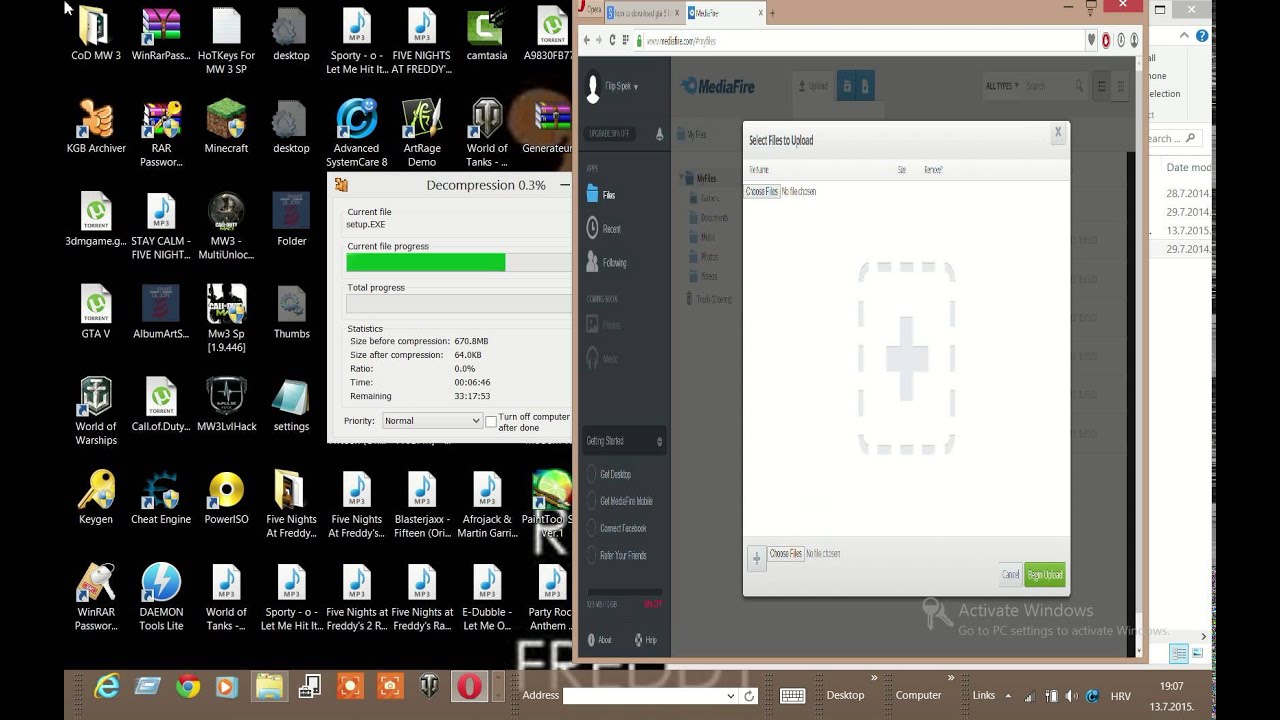Image resolution: width=1280 pixels, height=720 pixels.
Task: Open File Explorer on the taskbar
Action: click(269, 686)
